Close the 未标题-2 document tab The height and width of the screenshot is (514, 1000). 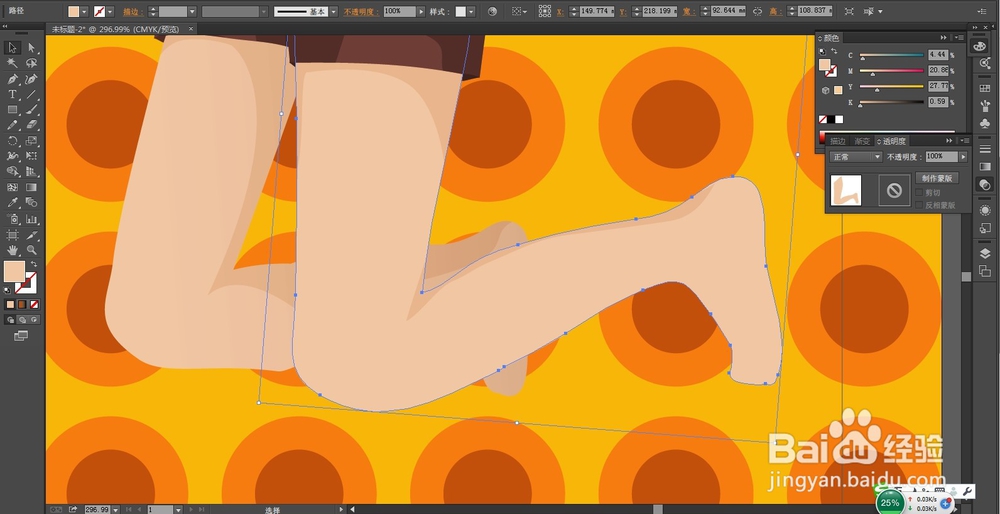point(191,29)
